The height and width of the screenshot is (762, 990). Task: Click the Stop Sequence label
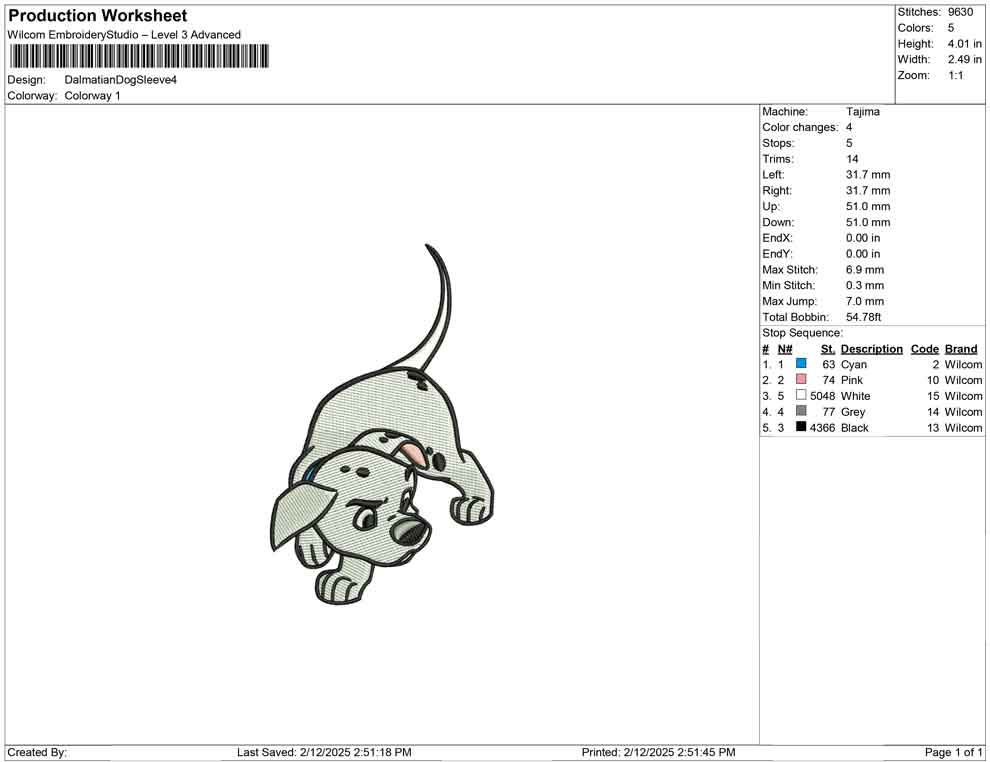pyautogui.click(x=802, y=333)
